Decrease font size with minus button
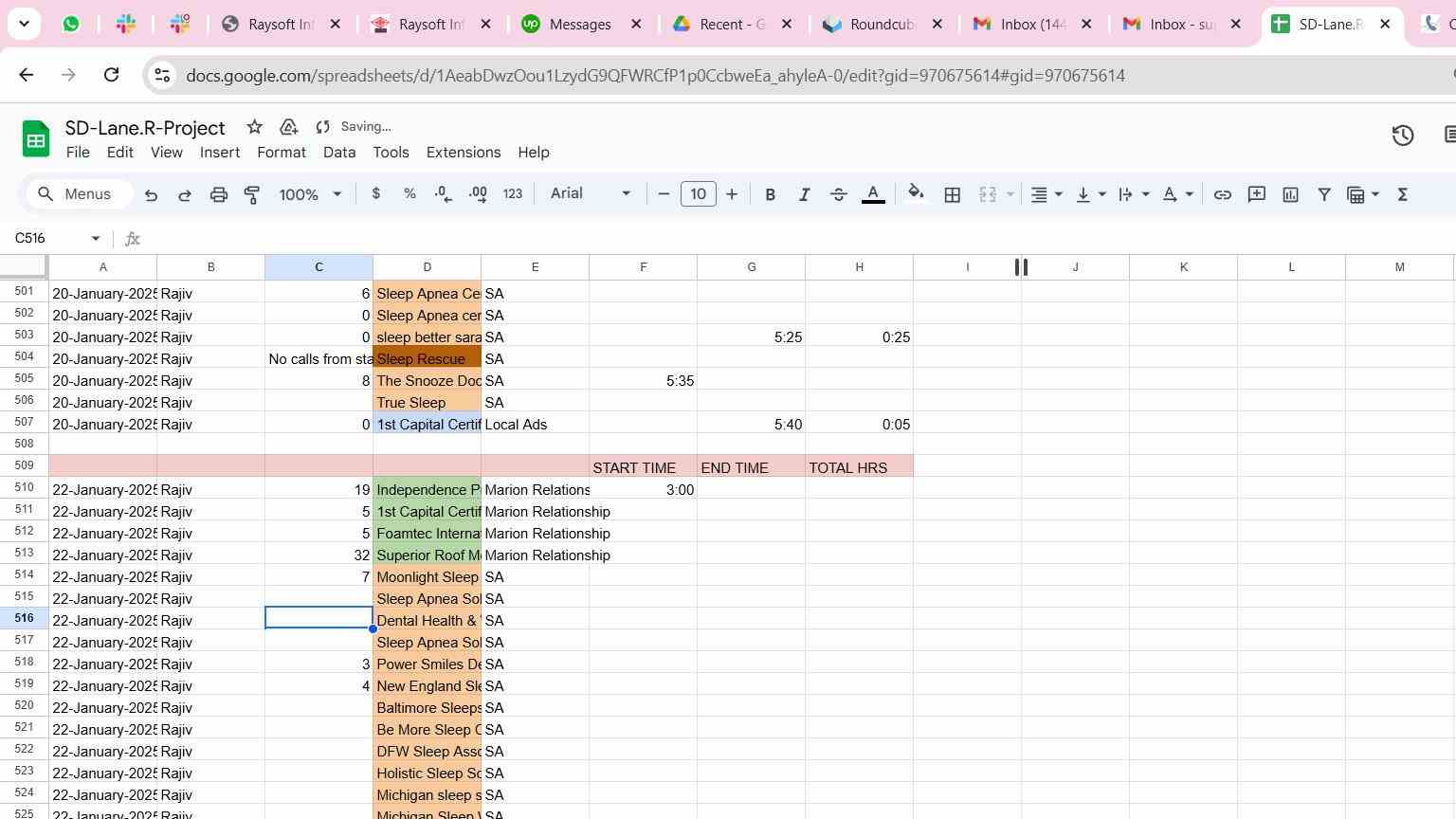1456x819 pixels. [x=664, y=194]
